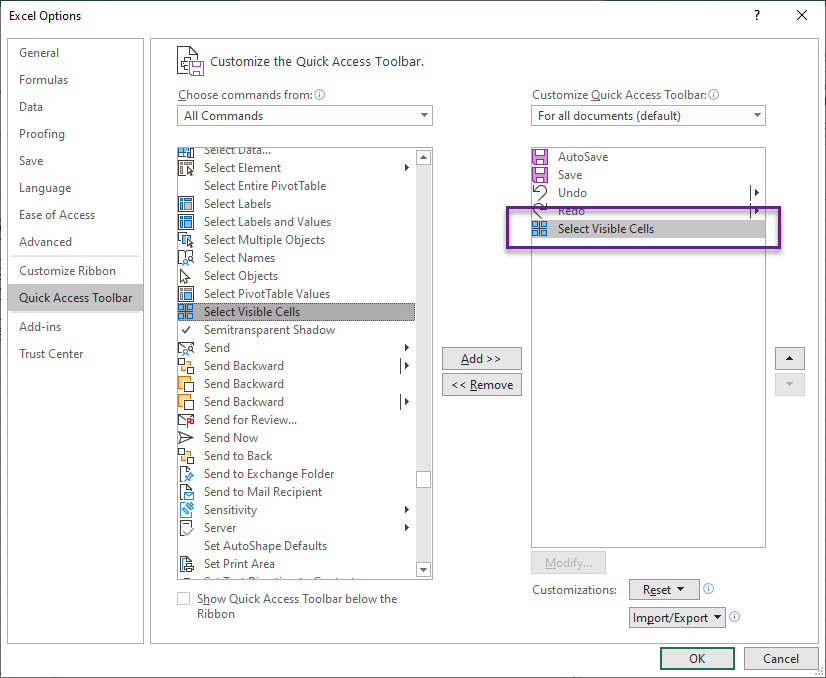826x678 pixels.
Task: Select the Select Entire PivotTable command
Action: click(x=296, y=186)
